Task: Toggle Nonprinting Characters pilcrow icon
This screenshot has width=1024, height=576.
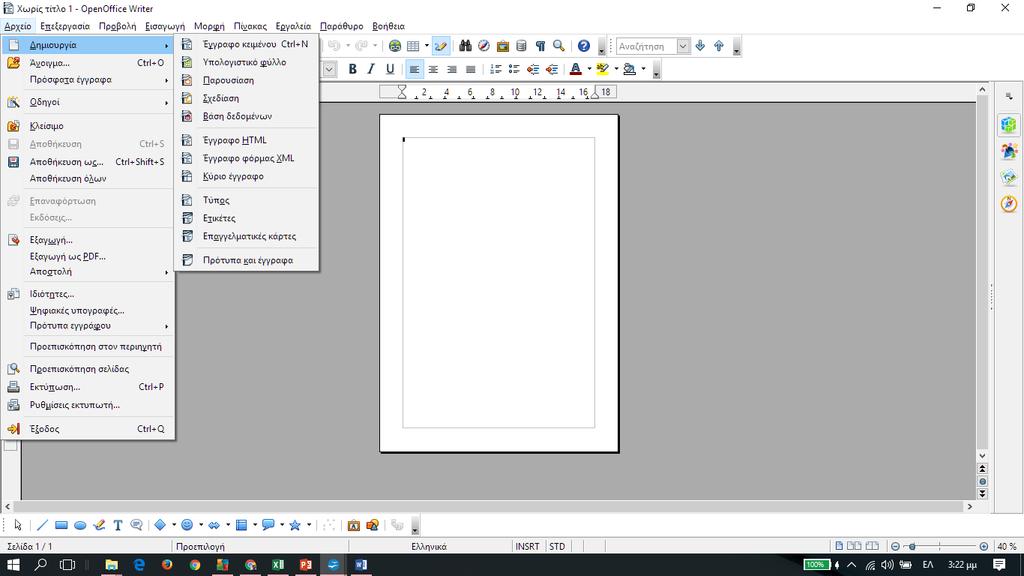Action: 540,46
